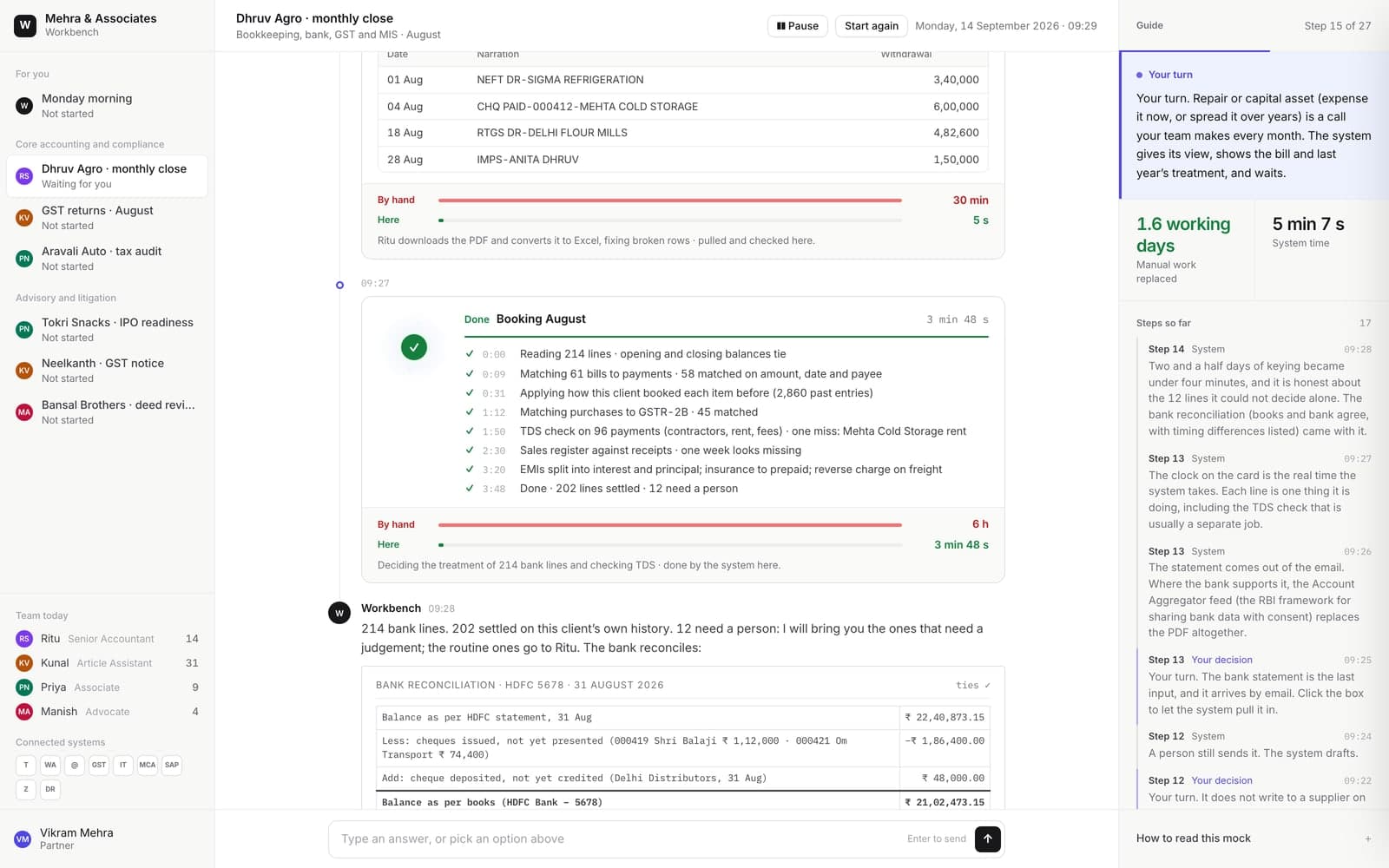Click the By hand bar showing 30 min
The height and width of the screenshot is (868, 1389).
[670, 200]
